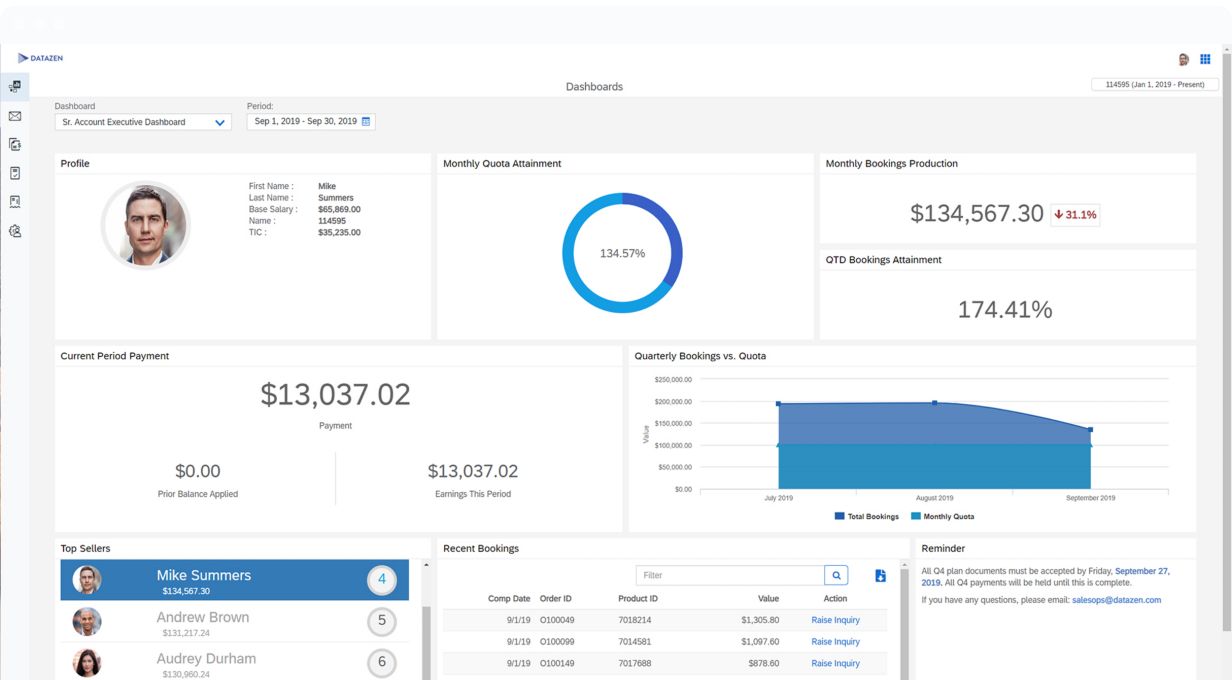Click the Top Sellers scroll-up arrow
Viewport: 1232px width, 680px height.
(x=425, y=566)
